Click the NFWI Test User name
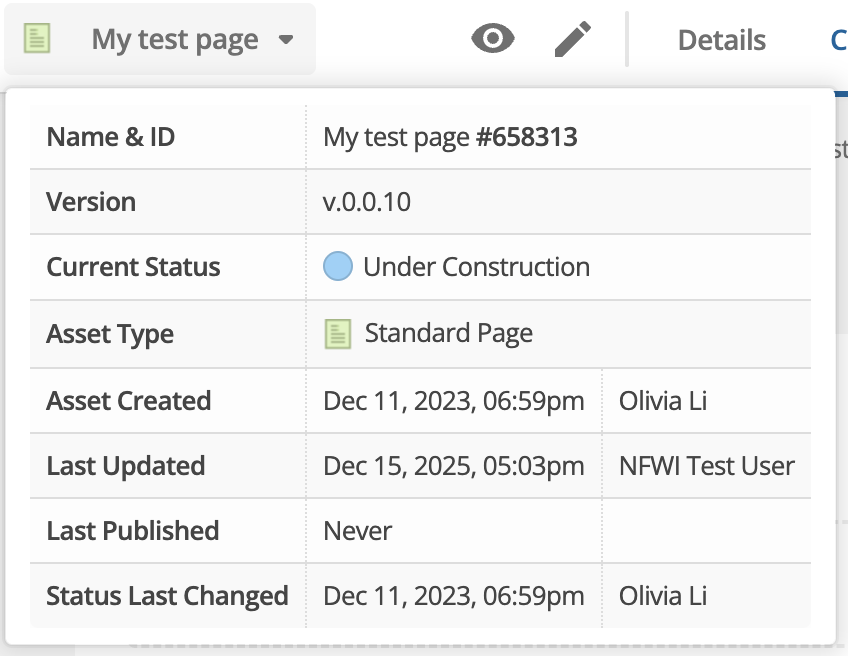848x656 pixels. click(x=706, y=466)
